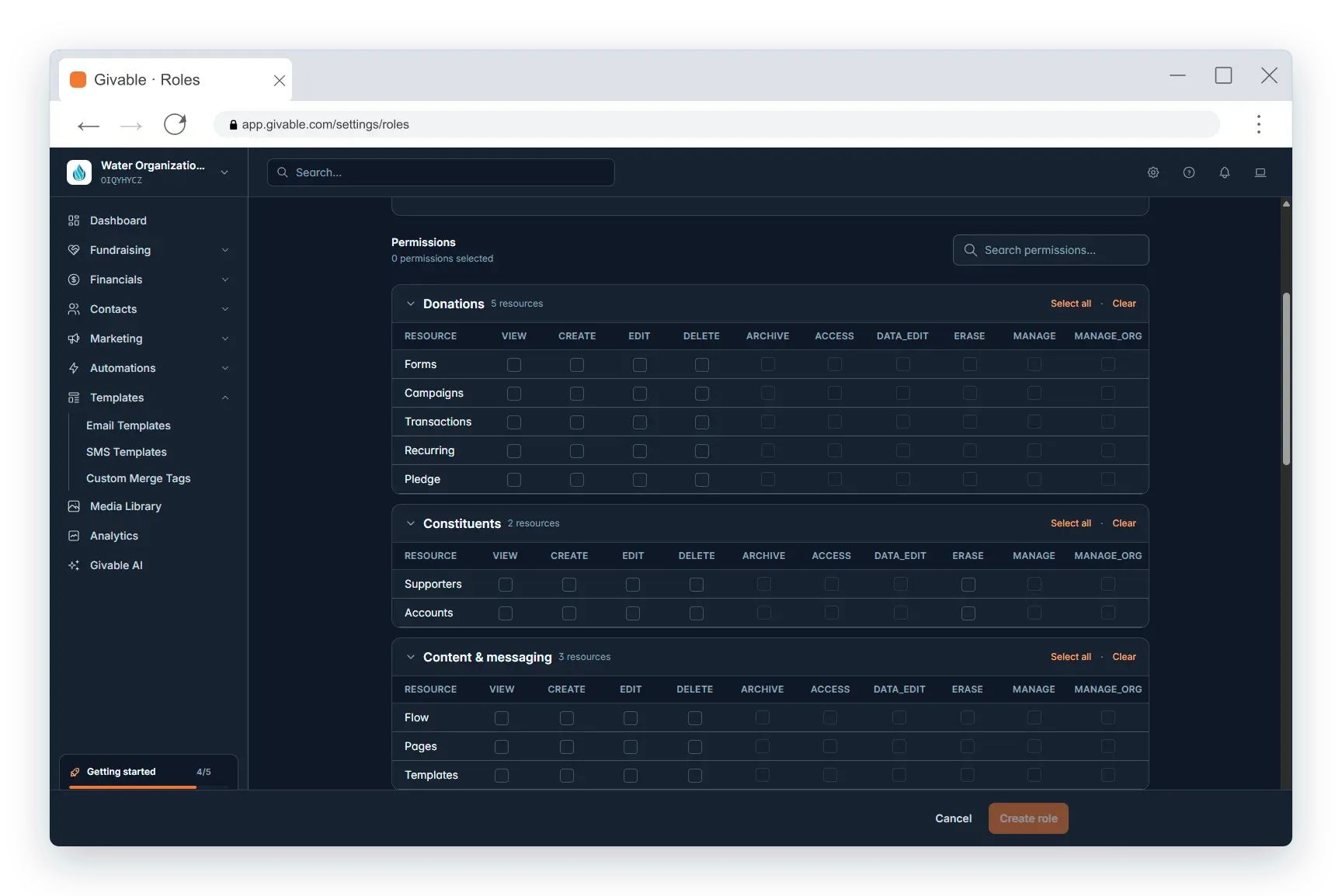Click the Getting started rocket icon

[x=75, y=772]
